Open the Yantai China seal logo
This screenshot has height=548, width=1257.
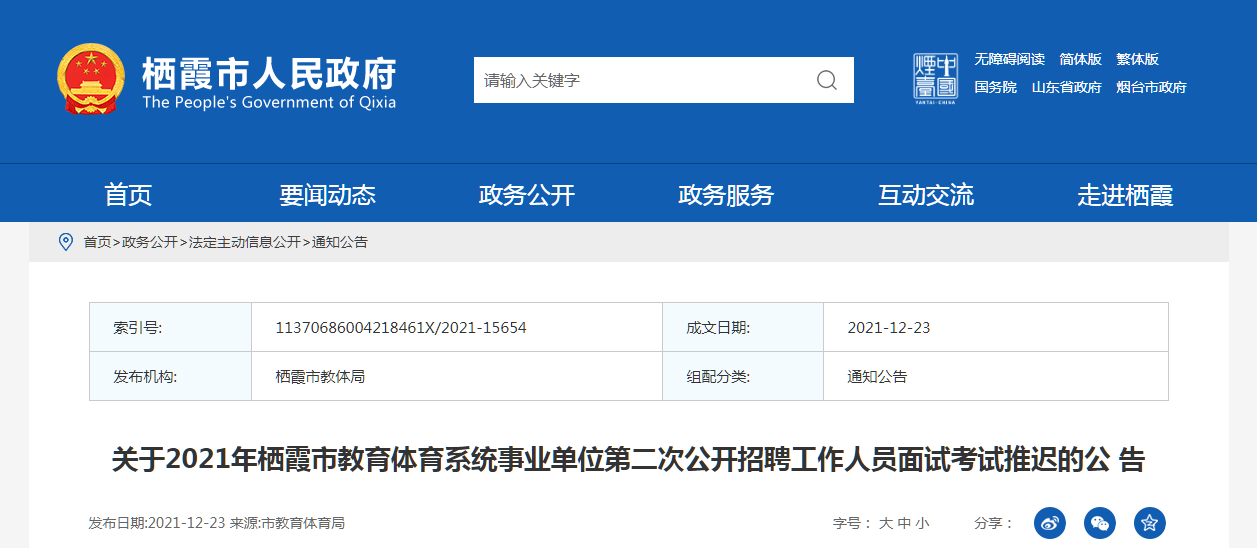(x=935, y=79)
